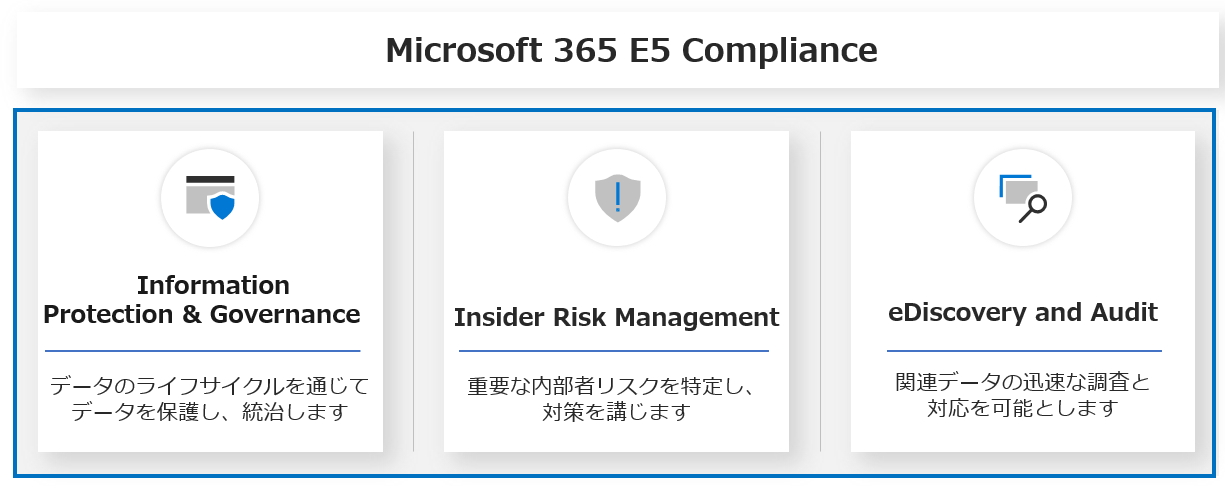Click blue underline beneath Insider Risk Management
This screenshot has width=1225, height=486.
coord(614,351)
